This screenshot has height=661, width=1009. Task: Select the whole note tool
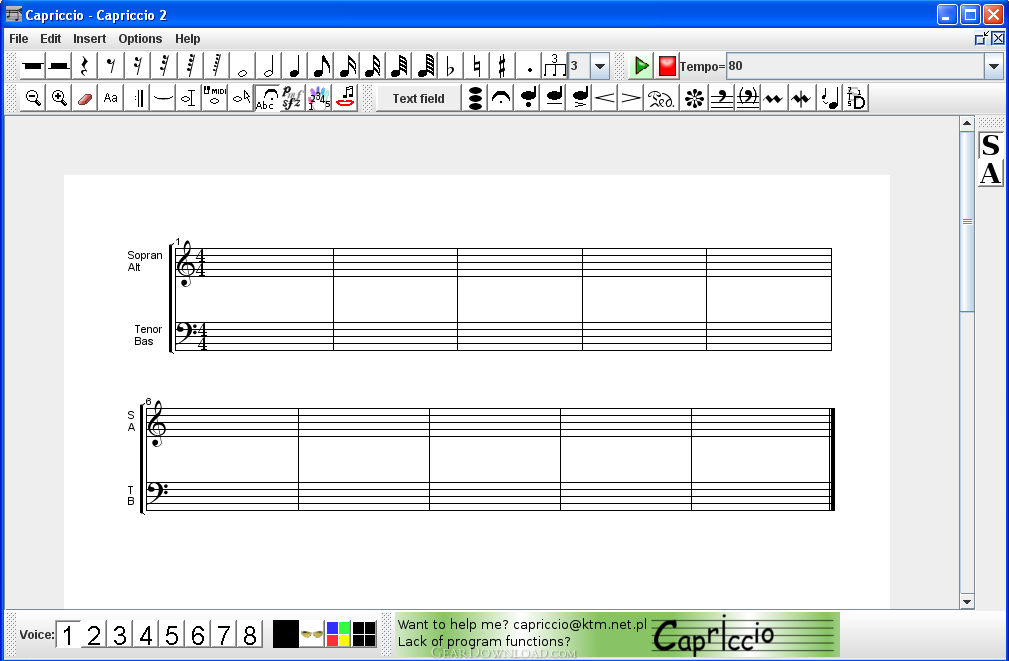tap(243, 66)
